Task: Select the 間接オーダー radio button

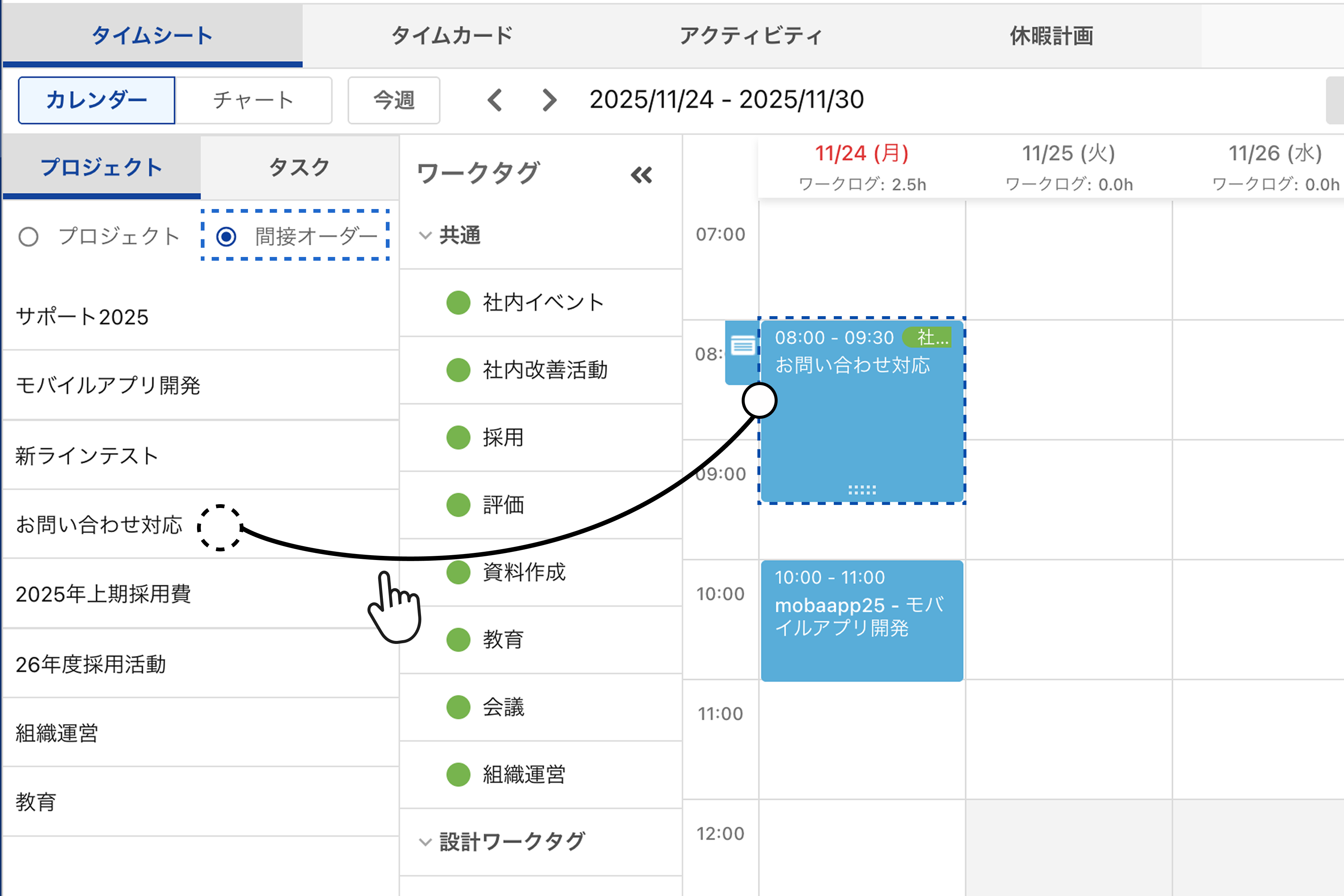Action: coord(226,237)
